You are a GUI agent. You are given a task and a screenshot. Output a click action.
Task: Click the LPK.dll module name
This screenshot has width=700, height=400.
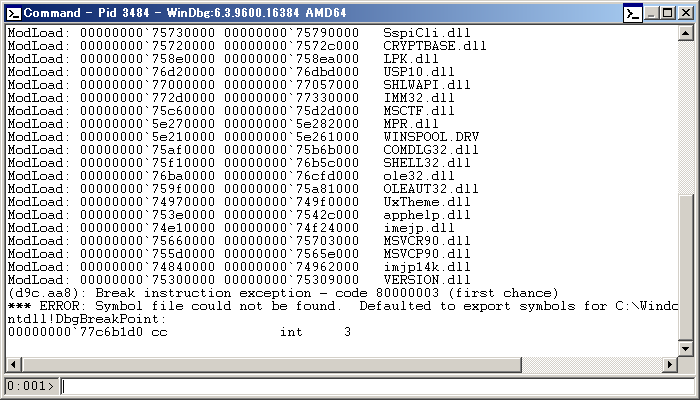(x=411, y=59)
